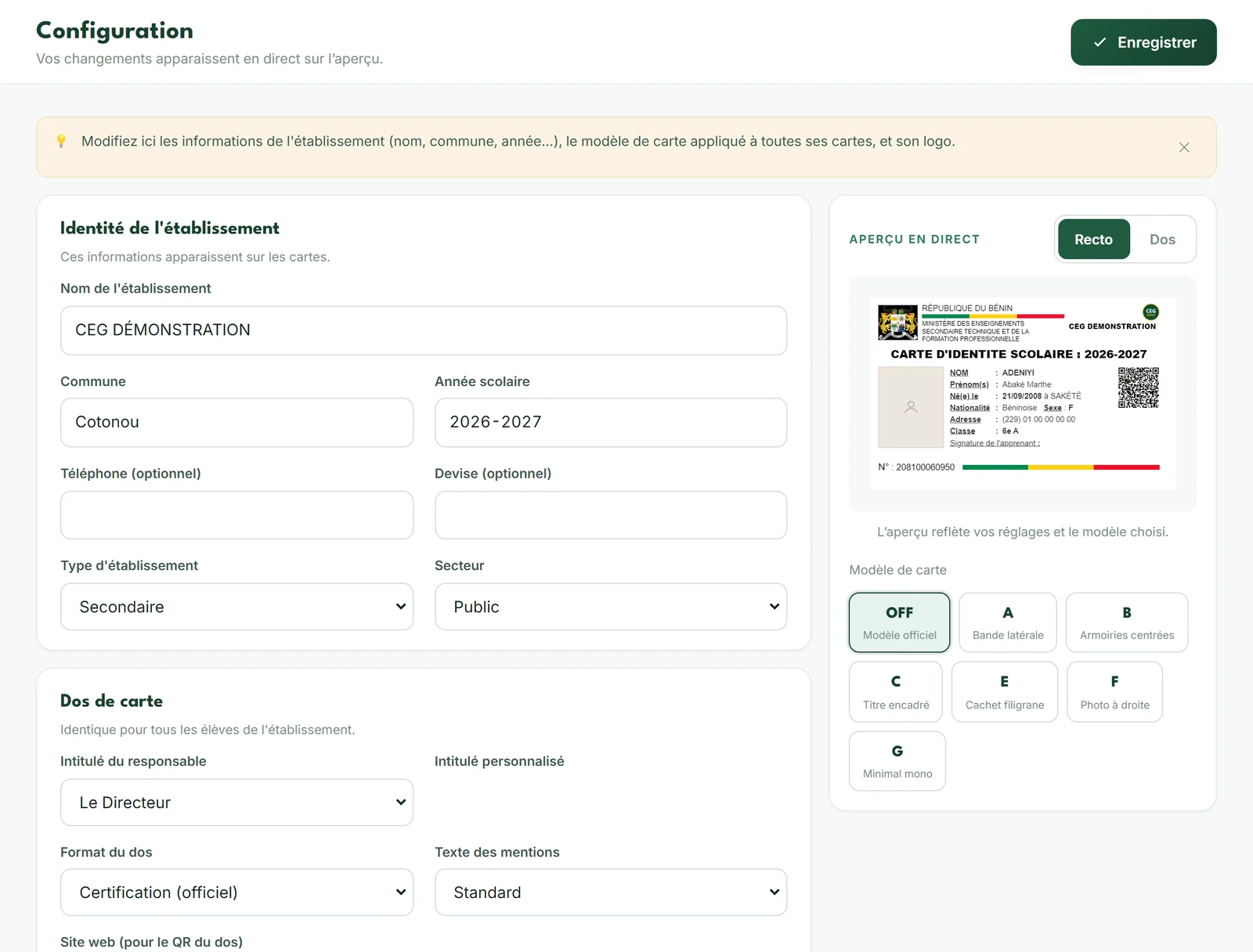Open Type d'établissement dropdown
The width and height of the screenshot is (1253, 952).
click(x=237, y=607)
